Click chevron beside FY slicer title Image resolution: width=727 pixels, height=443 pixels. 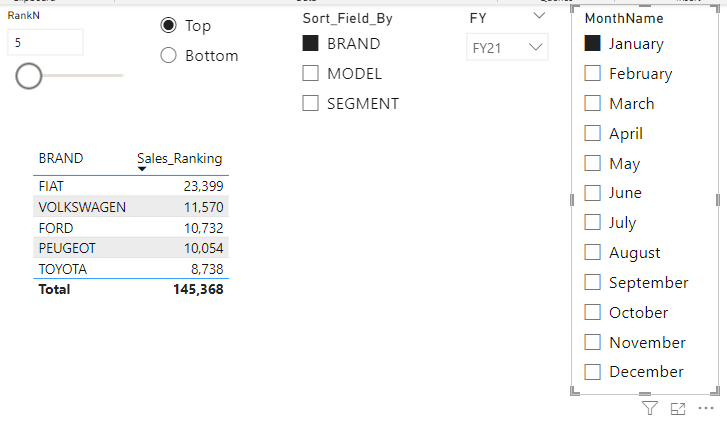tap(540, 17)
